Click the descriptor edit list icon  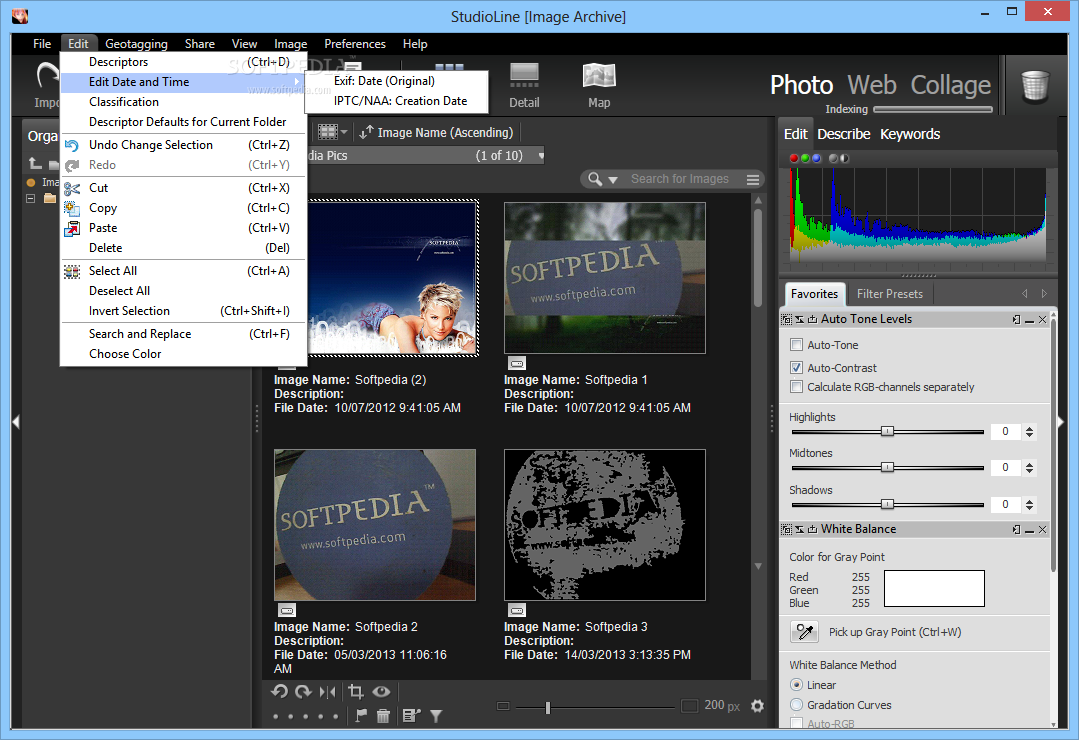coord(411,716)
